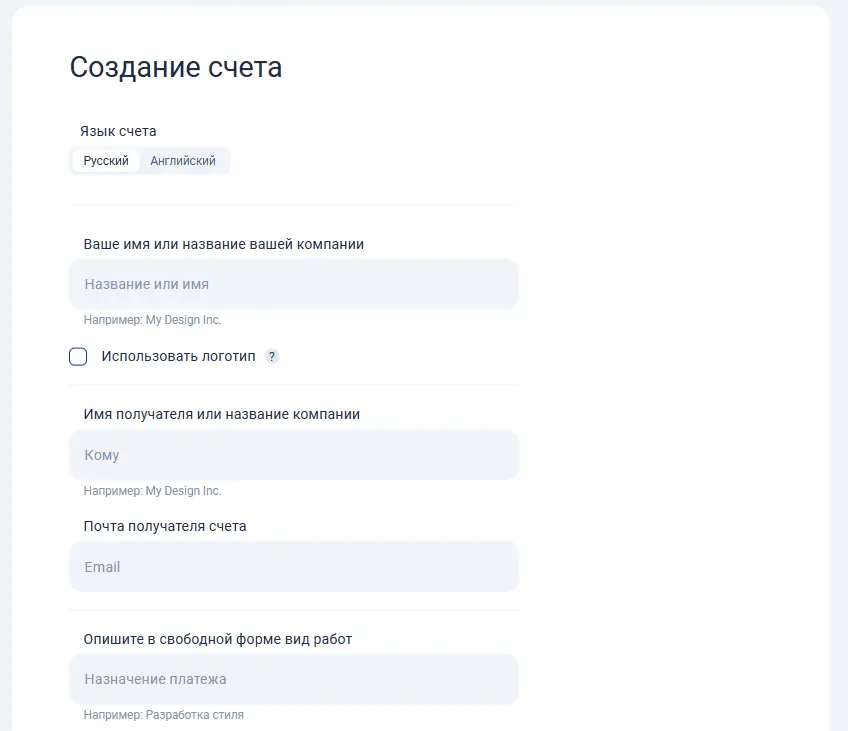This screenshot has width=848, height=731.
Task: Click the 'Язык счета' label
Action: pos(118,131)
